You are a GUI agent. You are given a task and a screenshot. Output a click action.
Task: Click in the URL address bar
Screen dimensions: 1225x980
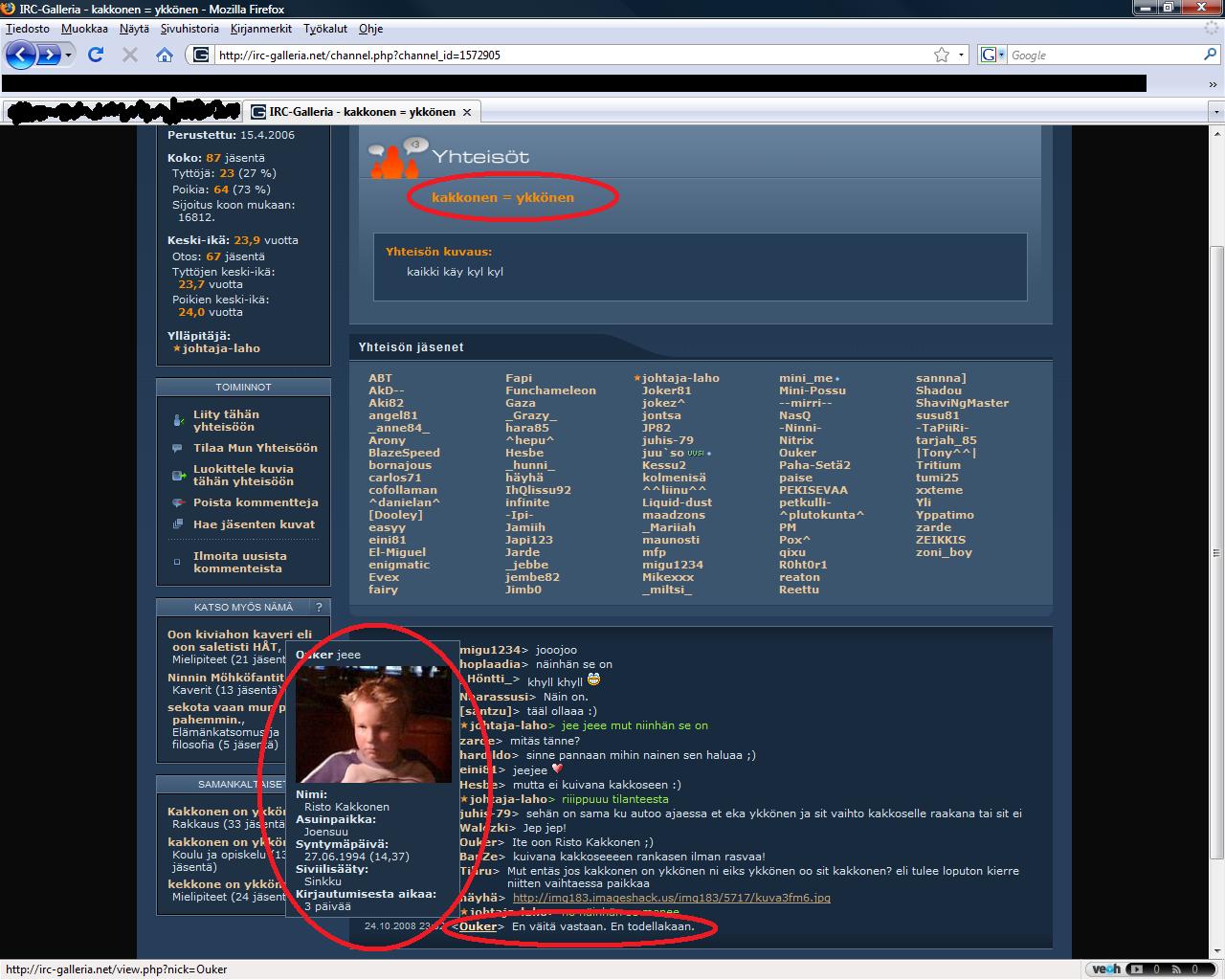(565, 55)
